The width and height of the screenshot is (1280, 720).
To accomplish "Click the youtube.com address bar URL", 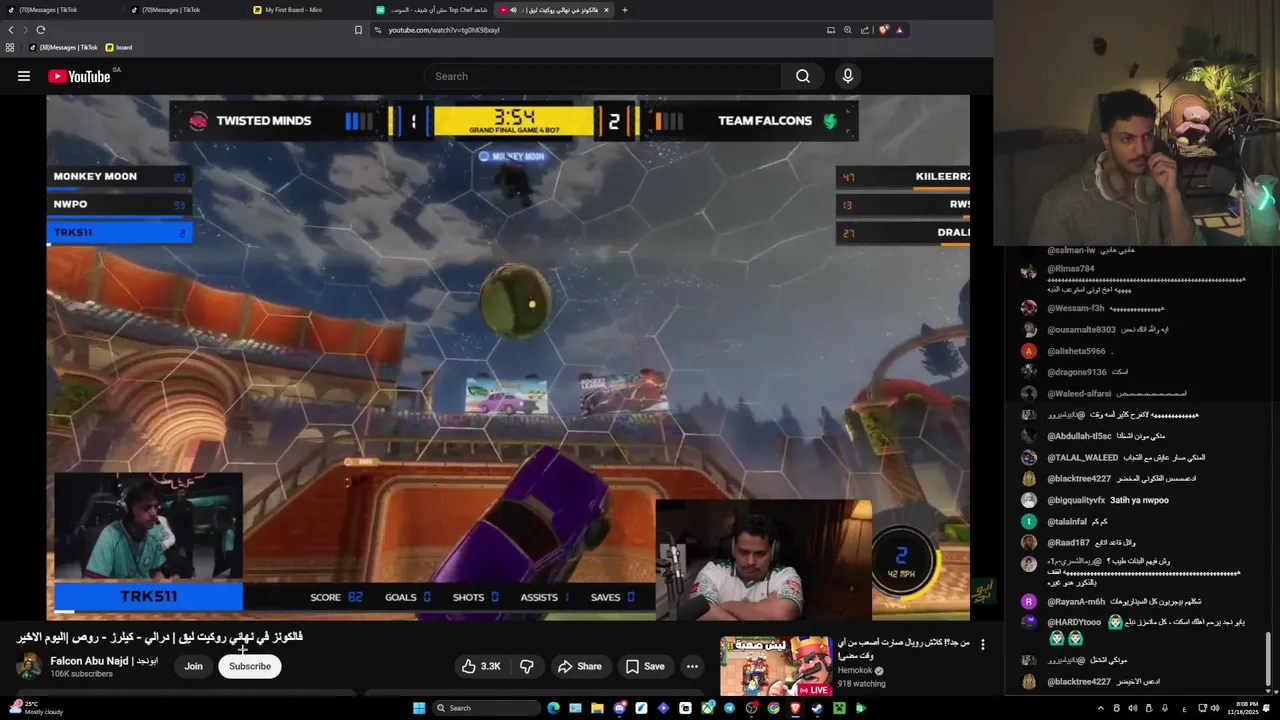I will tap(444, 30).
